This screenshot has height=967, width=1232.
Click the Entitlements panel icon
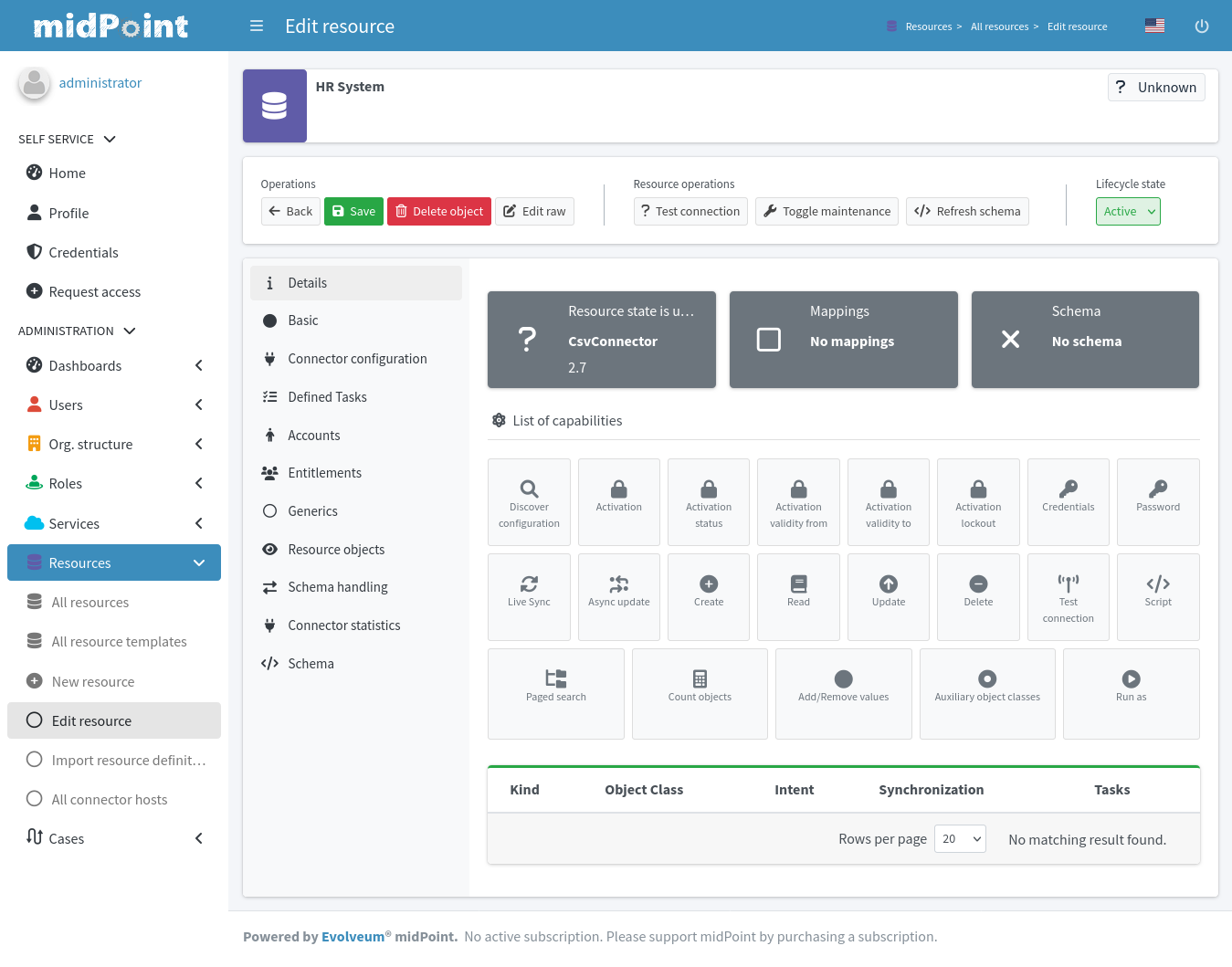pos(269,472)
